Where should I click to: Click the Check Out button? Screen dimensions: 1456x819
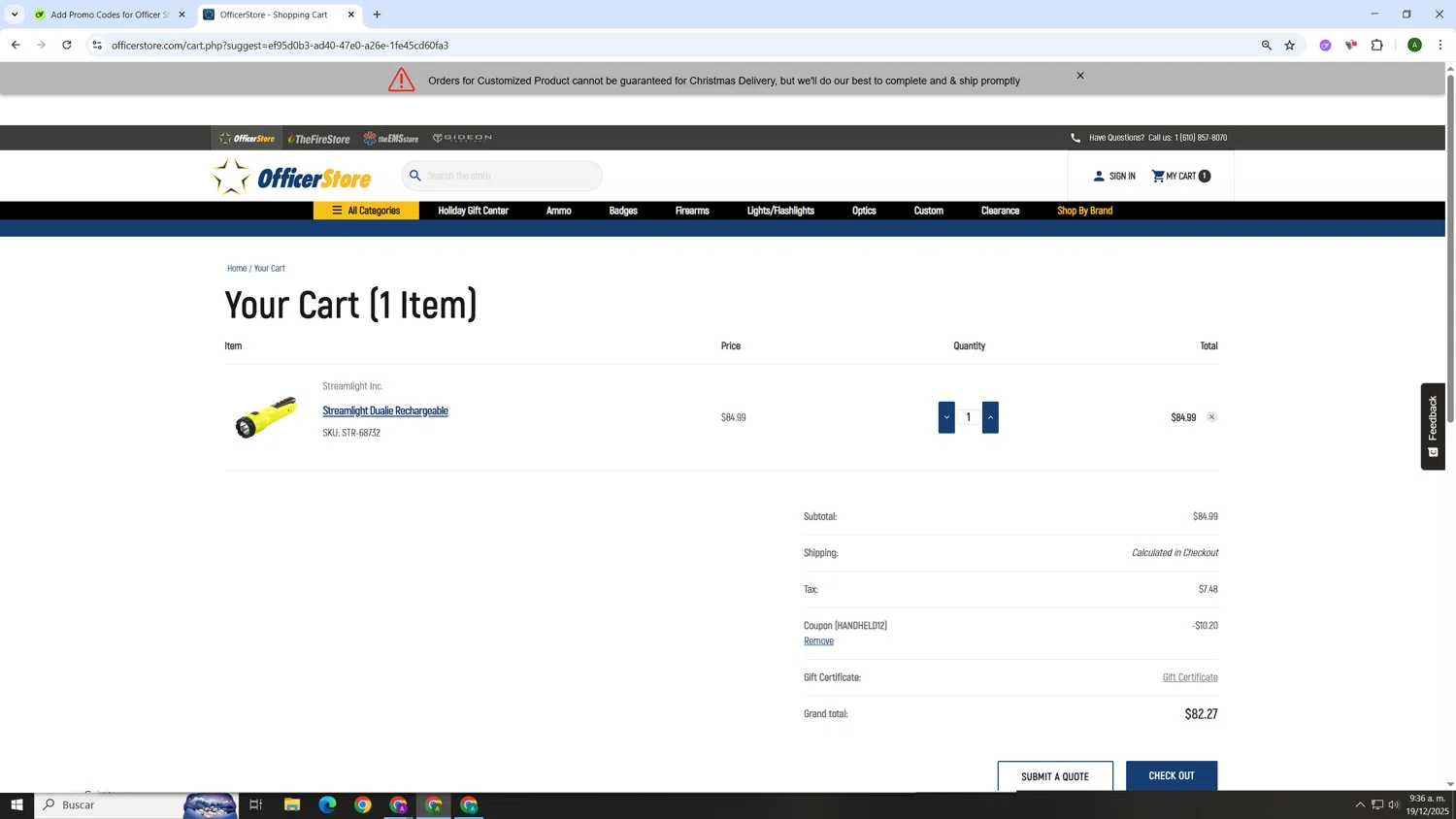click(x=1172, y=775)
